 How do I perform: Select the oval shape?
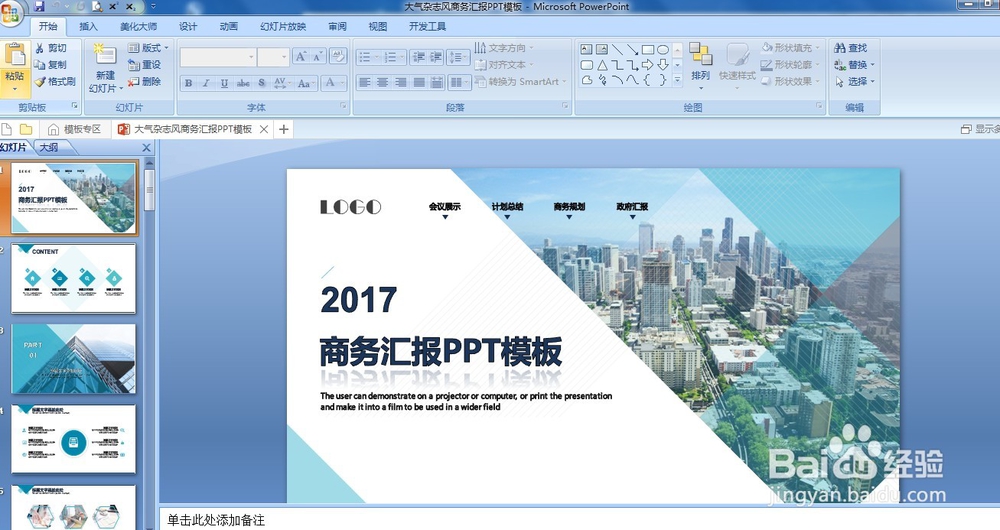coord(663,49)
